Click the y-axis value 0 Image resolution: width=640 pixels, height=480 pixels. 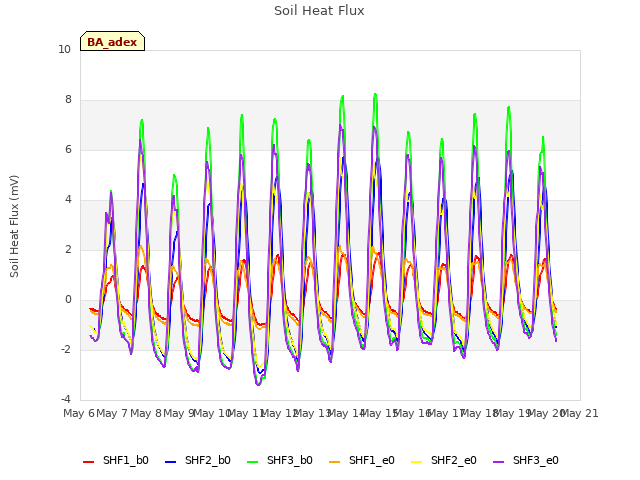pos(68,300)
